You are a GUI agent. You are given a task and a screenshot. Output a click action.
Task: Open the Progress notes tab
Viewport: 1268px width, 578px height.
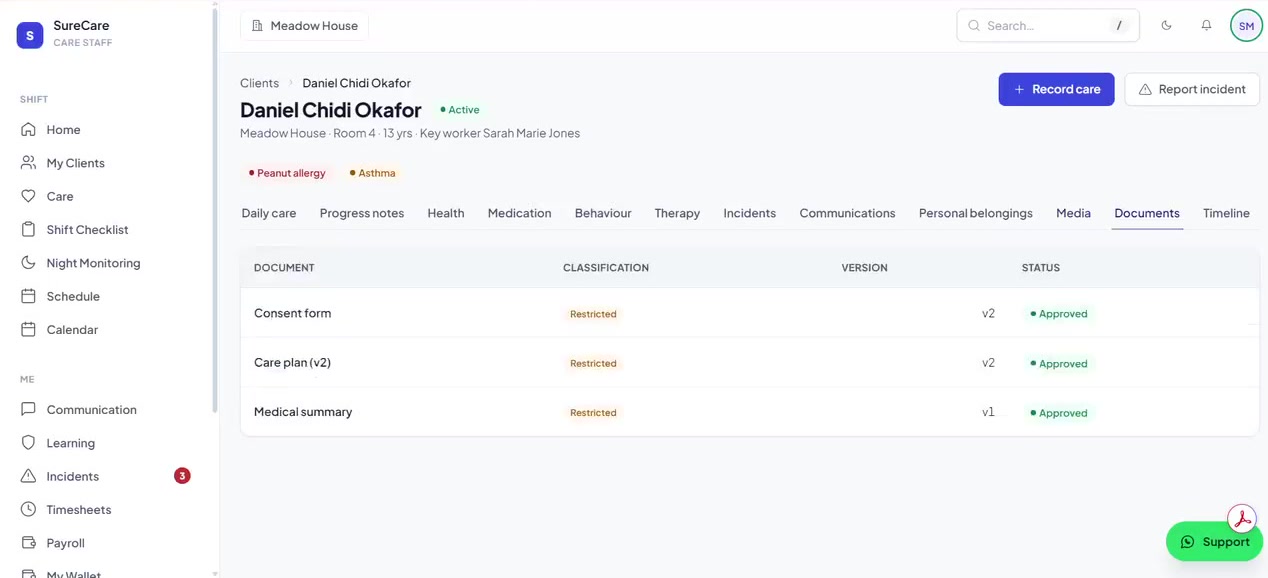click(x=362, y=213)
